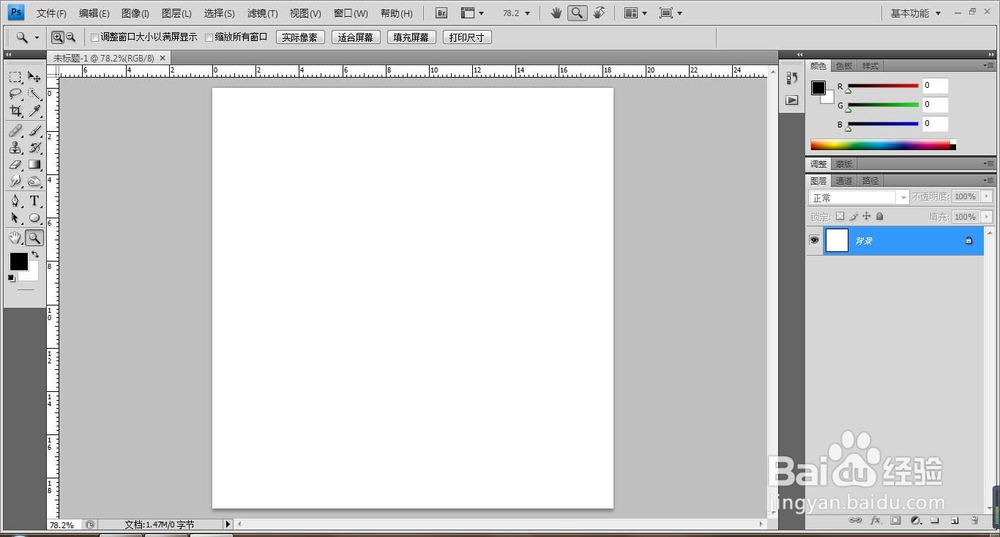Toggle zoom out mode button
The image size is (1000, 537).
click(71, 38)
